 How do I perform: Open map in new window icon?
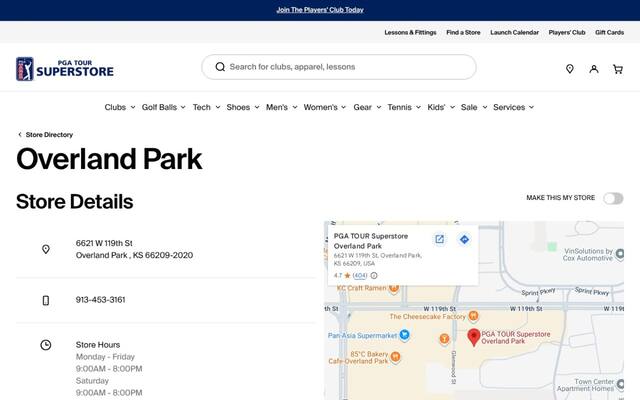[440, 239]
